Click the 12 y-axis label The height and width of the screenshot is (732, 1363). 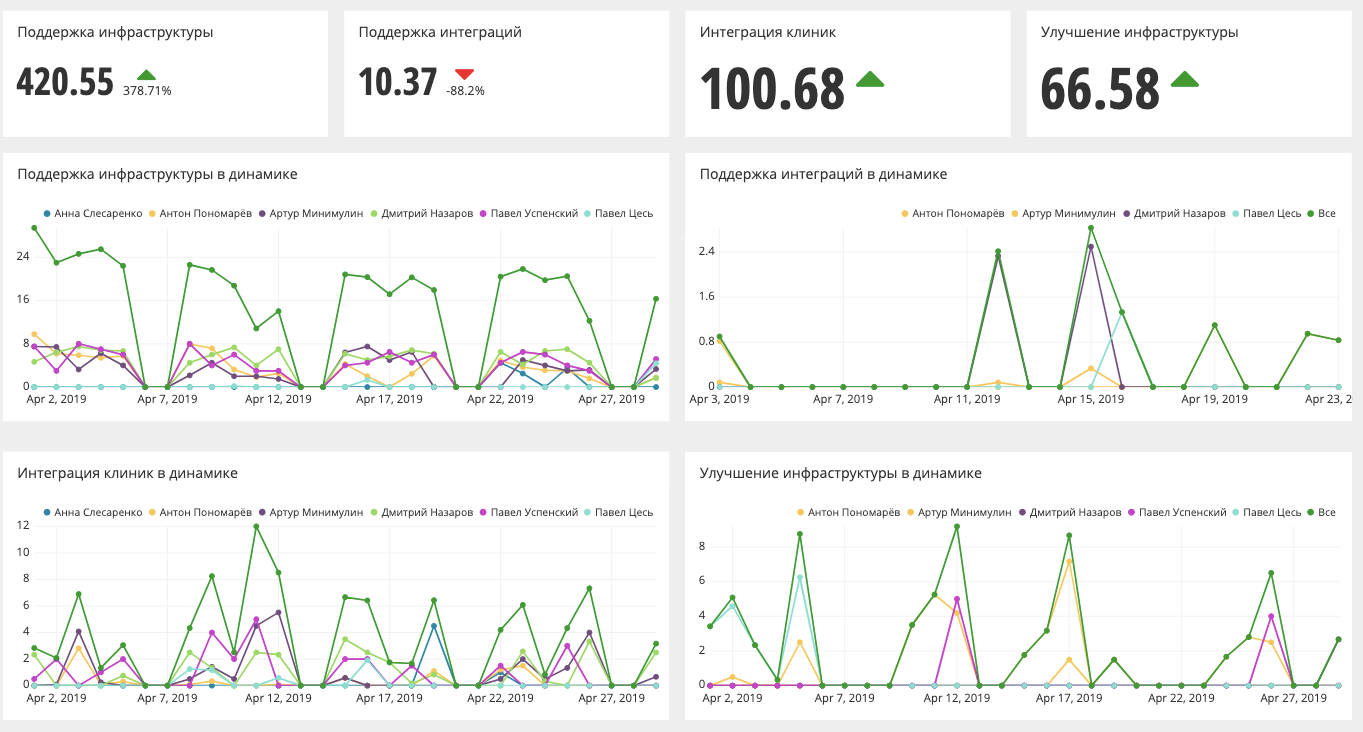coord(23,525)
